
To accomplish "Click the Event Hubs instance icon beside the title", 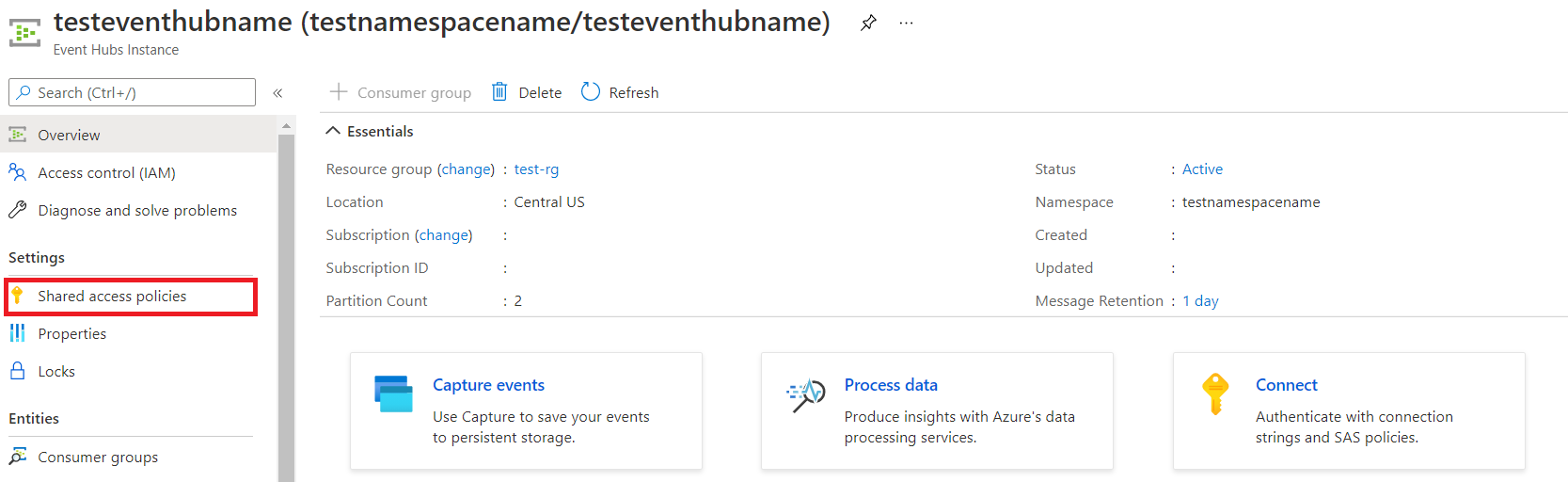I will [x=24, y=32].
